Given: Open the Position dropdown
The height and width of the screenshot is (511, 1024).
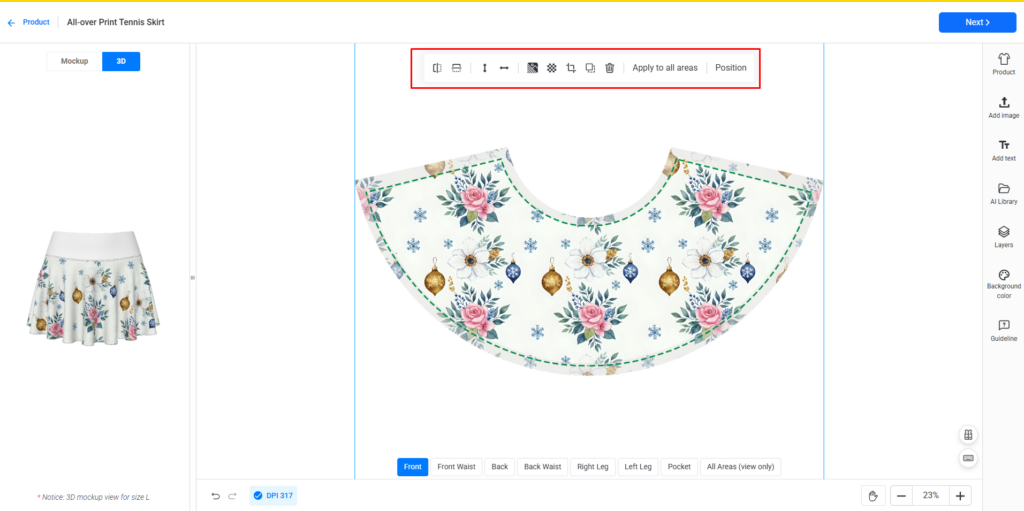Looking at the screenshot, I should 730,68.
